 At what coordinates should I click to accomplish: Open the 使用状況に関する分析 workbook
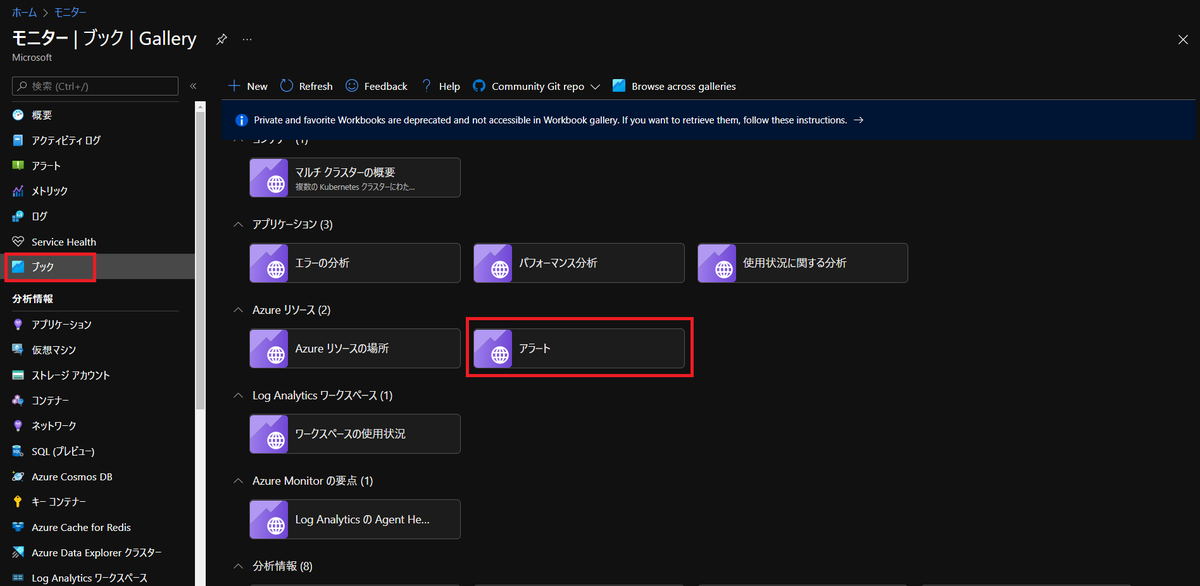click(x=803, y=263)
